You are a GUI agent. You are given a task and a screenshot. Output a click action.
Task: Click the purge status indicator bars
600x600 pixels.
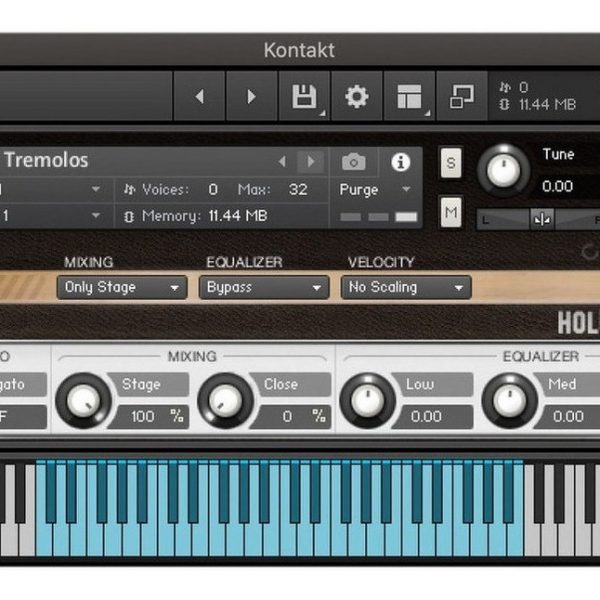point(378,217)
